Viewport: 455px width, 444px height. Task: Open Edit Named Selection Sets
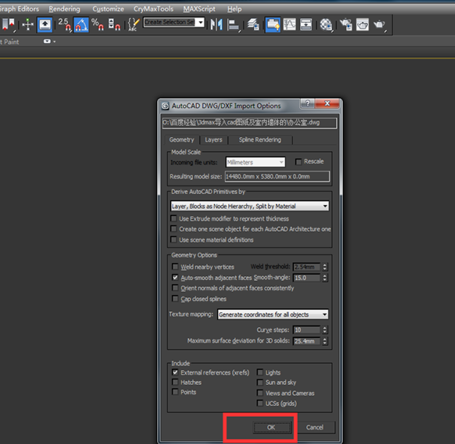tap(134, 25)
